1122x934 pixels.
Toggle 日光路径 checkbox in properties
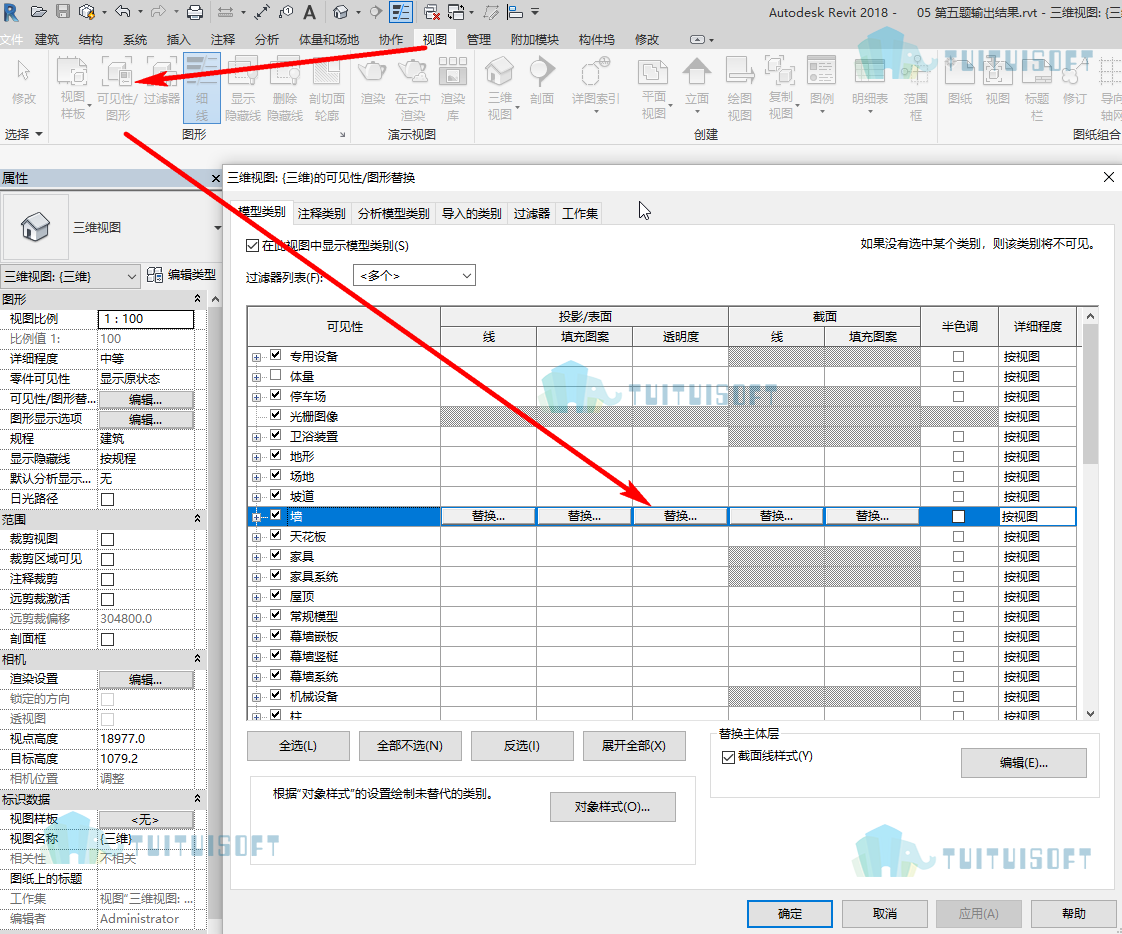coord(107,499)
